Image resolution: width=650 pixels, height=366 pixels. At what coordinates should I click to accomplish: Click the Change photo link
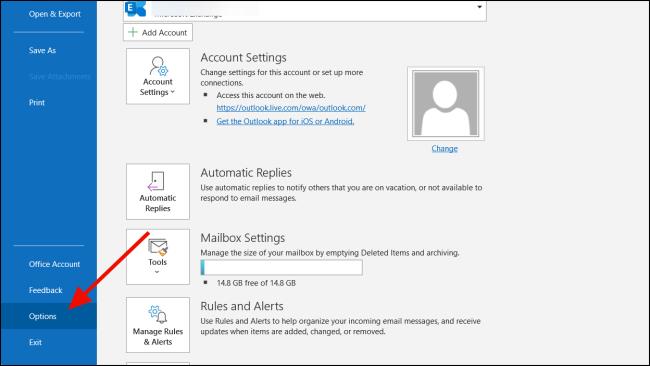click(444, 148)
